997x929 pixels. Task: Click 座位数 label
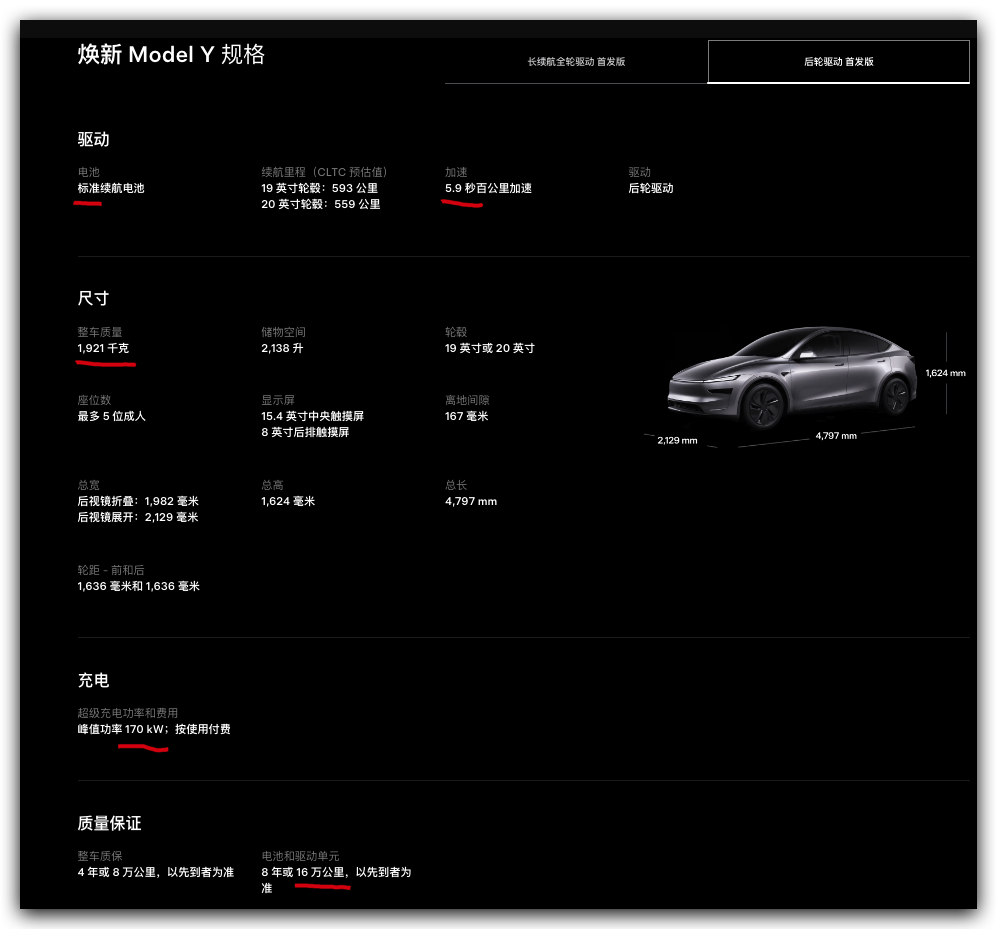tap(94, 400)
